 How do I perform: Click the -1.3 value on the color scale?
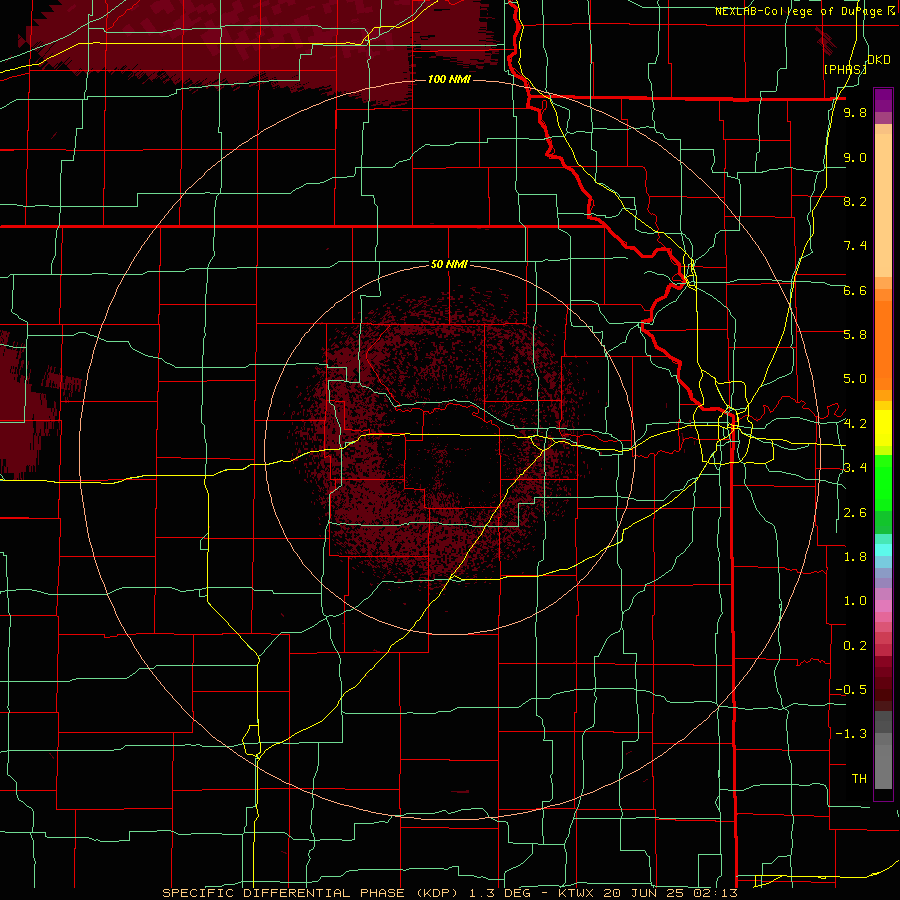click(851, 734)
